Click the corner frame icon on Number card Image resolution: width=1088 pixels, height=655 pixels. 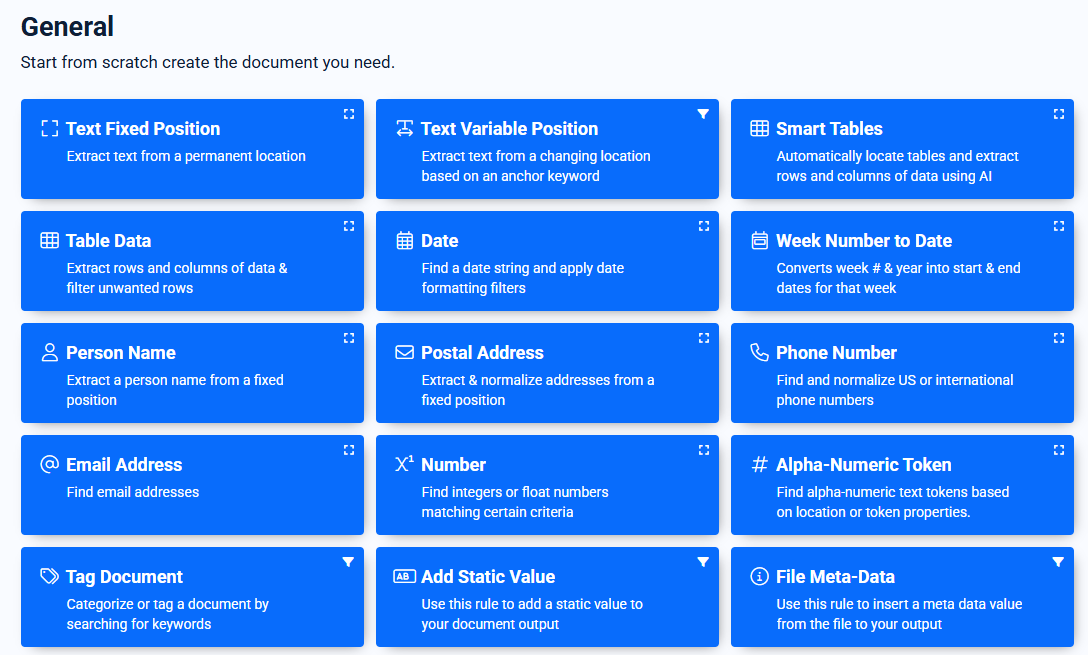(x=703, y=450)
